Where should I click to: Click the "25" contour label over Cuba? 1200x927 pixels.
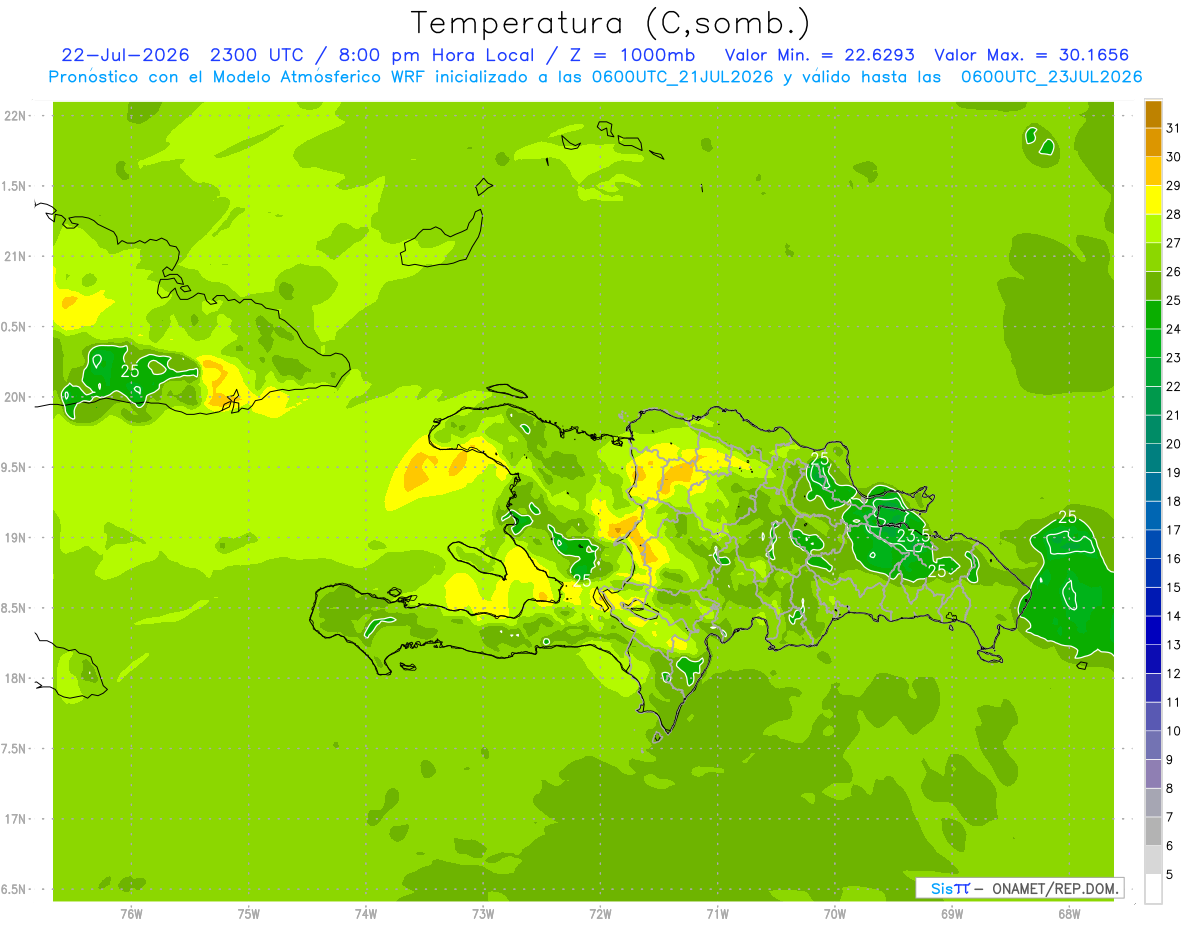click(130, 371)
